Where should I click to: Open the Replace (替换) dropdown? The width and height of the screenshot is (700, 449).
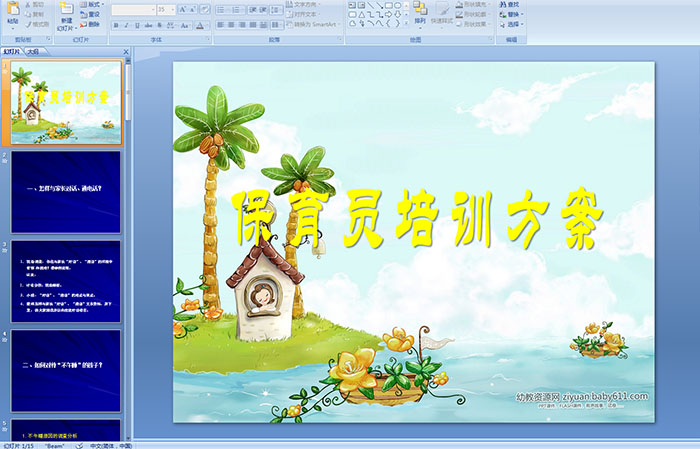[512, 14]
